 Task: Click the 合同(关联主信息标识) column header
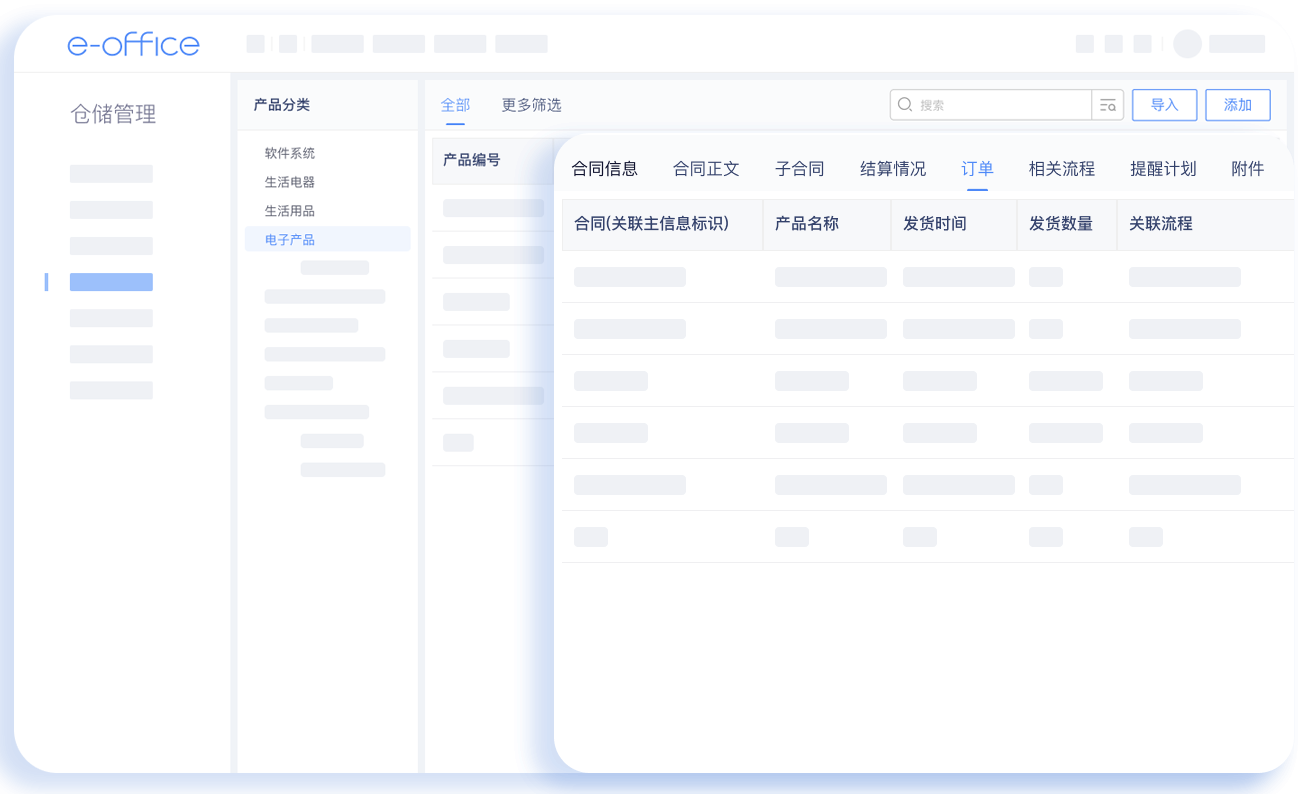[652, 224]
